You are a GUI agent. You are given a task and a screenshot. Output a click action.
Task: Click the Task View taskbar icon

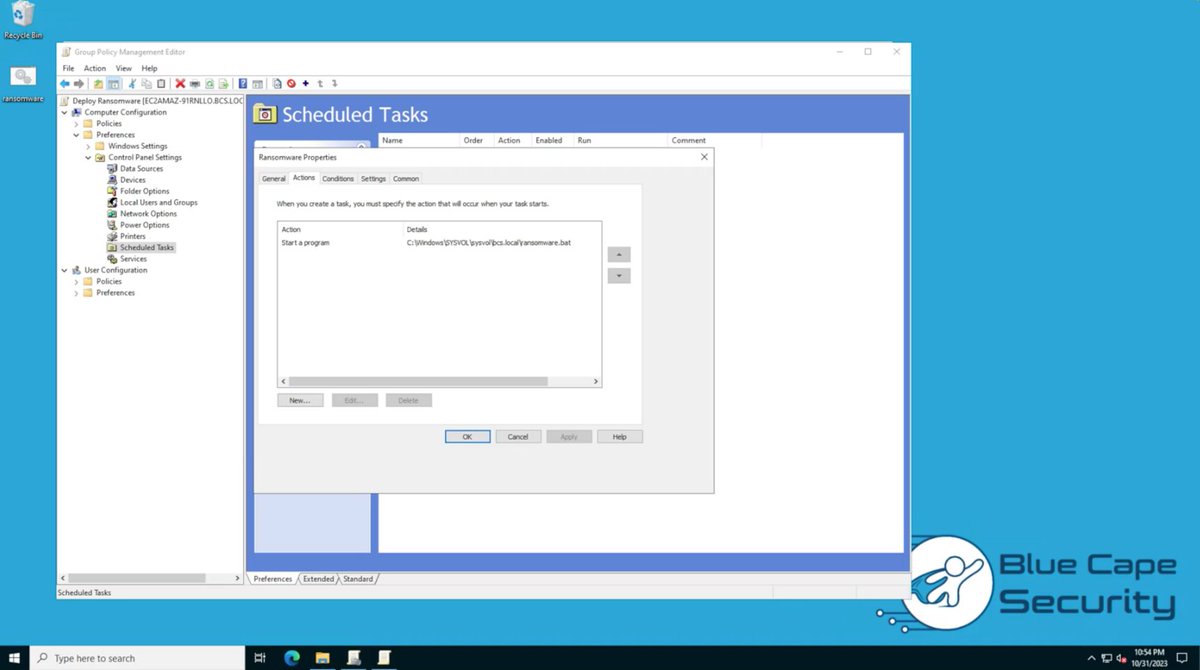click(x=260, y=658)
